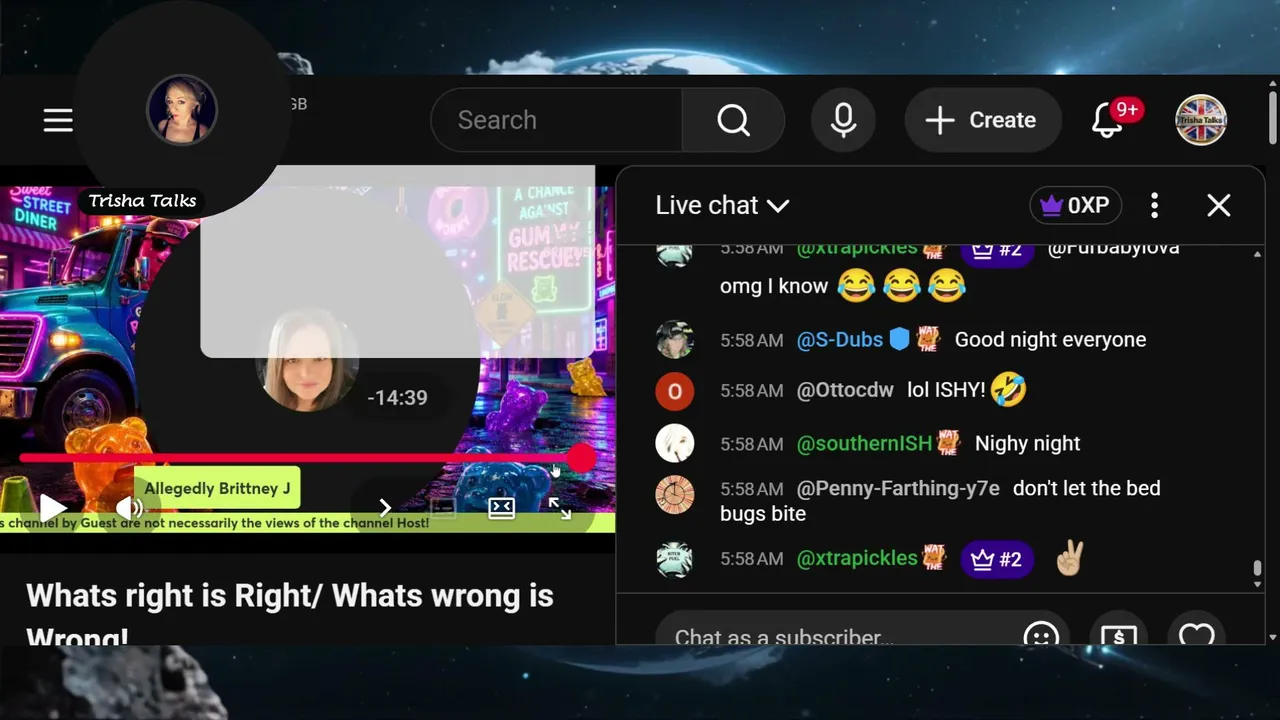The height and width of the screenshot is (720, 1280).
Task: Click the rolling-laughing emoji after 'lol ISHY!'
Action: [1010, 389]
